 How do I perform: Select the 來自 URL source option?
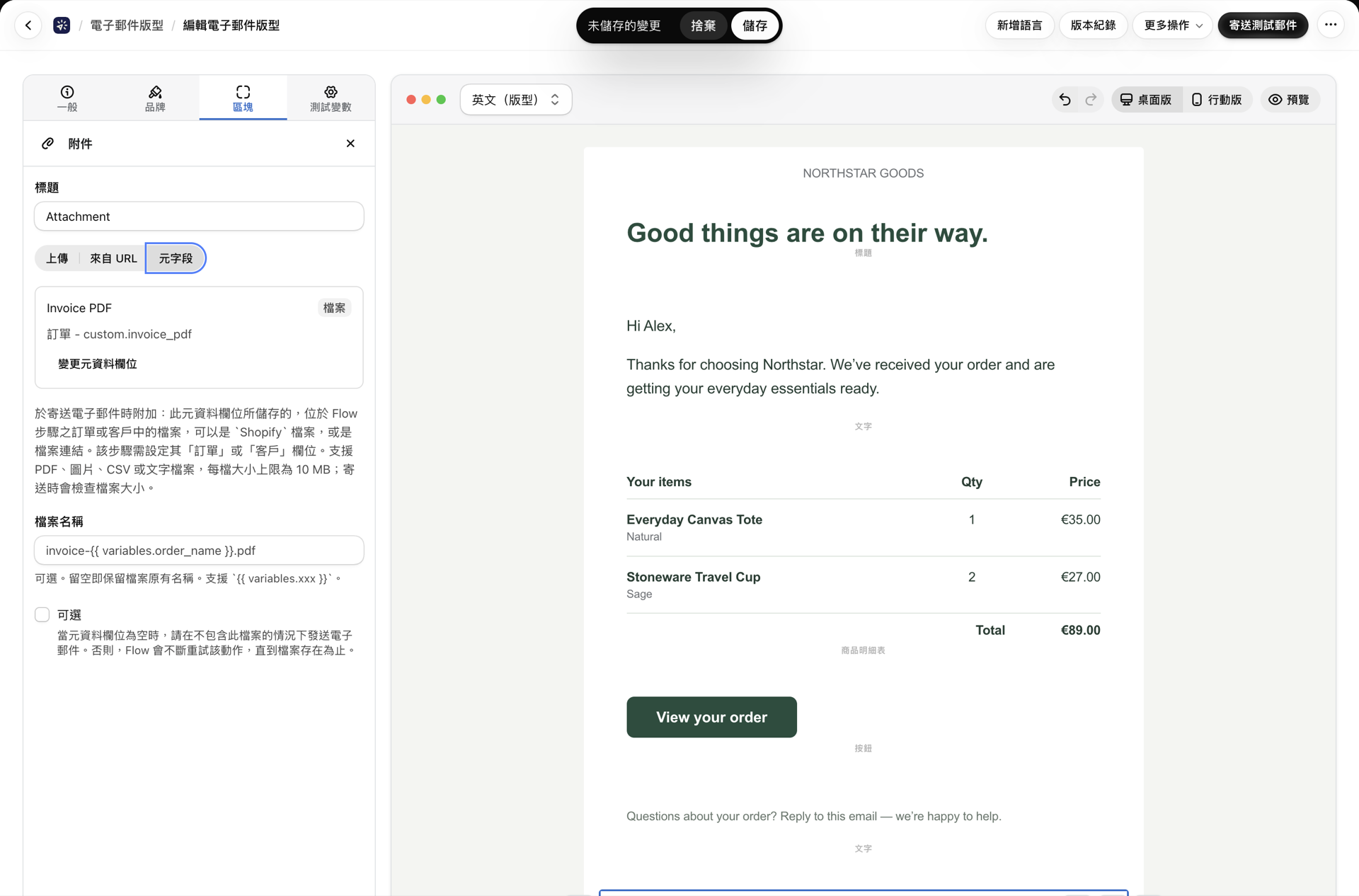[x=113, y=258]
